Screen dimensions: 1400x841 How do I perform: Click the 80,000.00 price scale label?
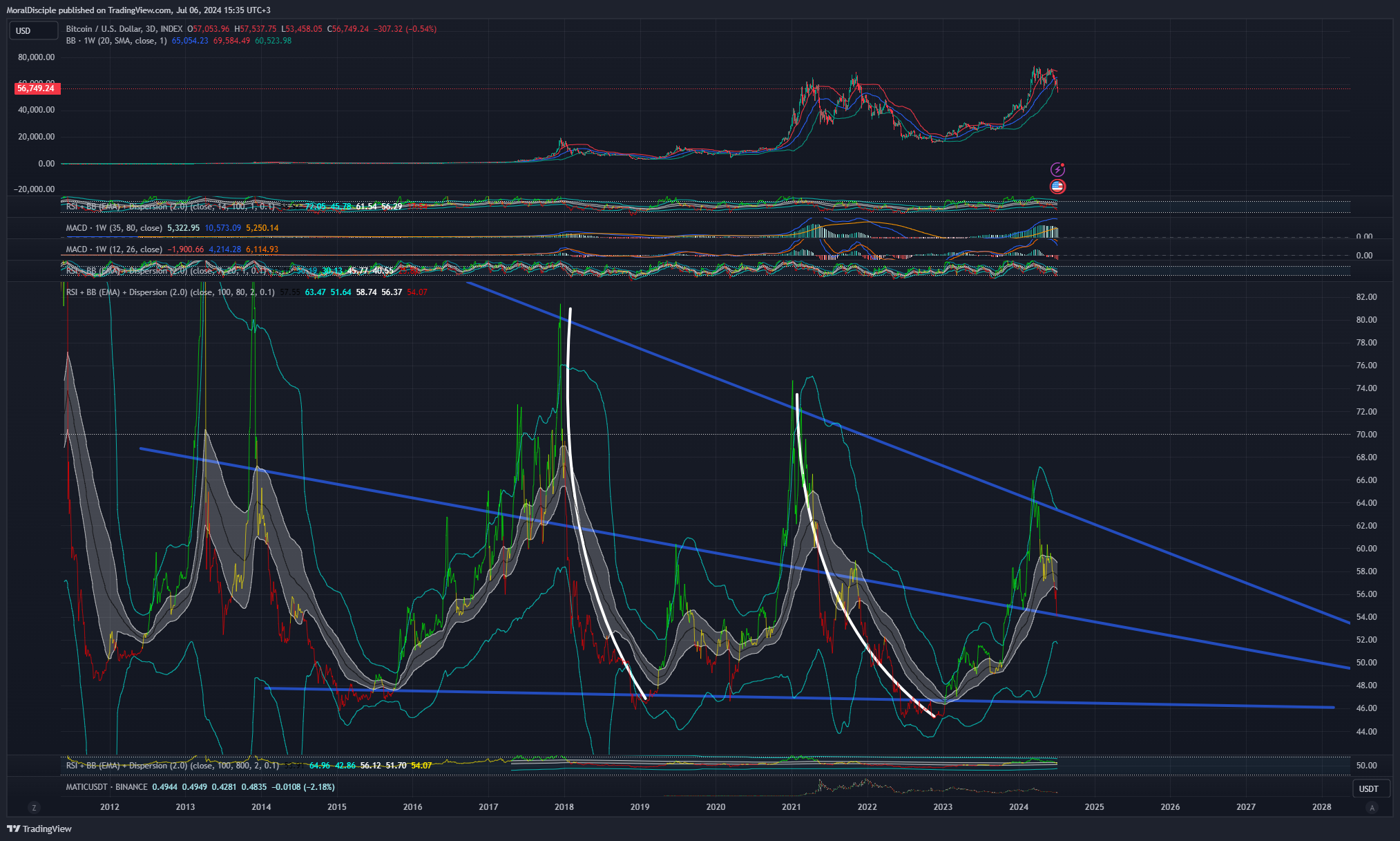point(36,57)
